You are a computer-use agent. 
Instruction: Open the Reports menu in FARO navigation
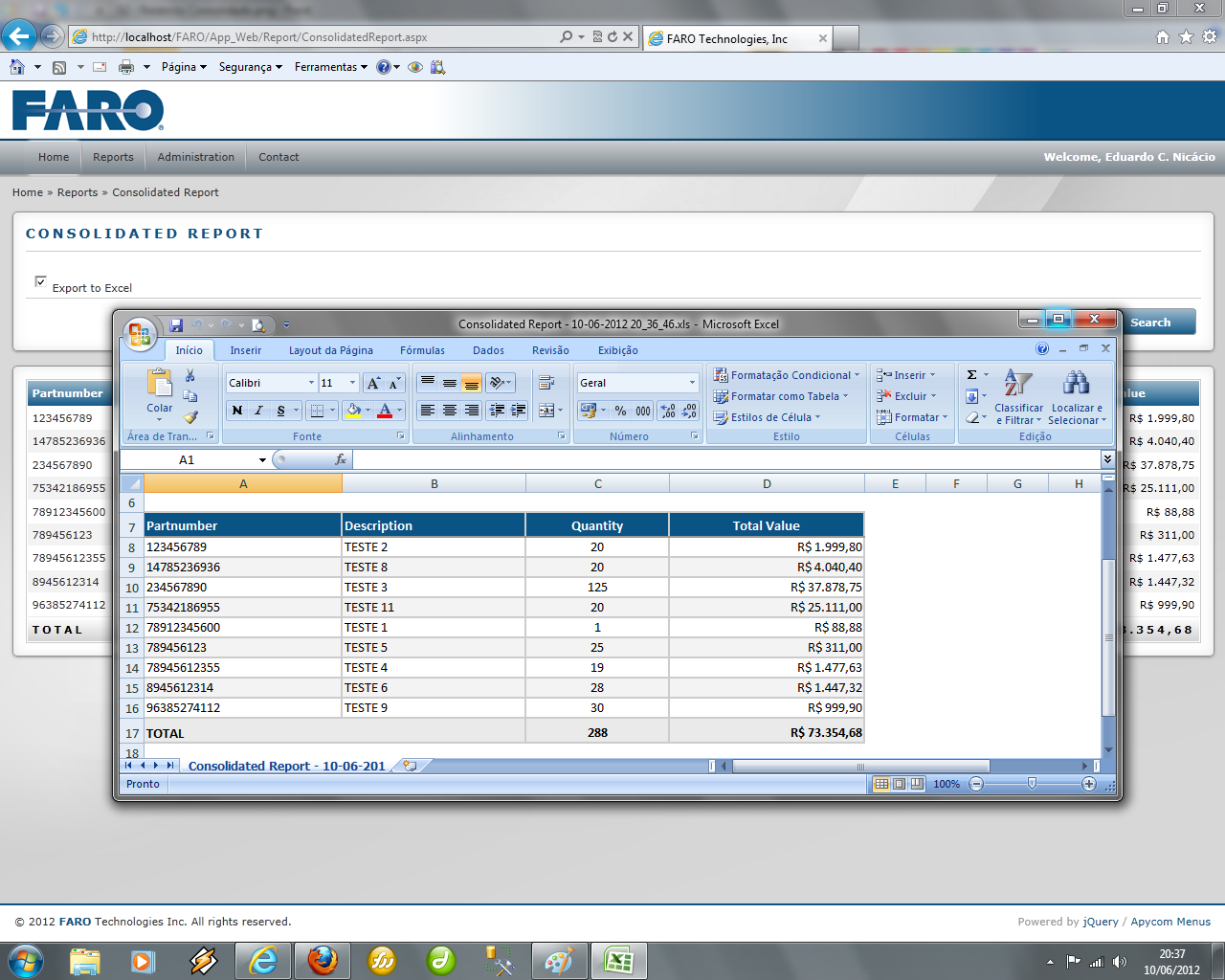pyautogui.click(x=113, y=157)
